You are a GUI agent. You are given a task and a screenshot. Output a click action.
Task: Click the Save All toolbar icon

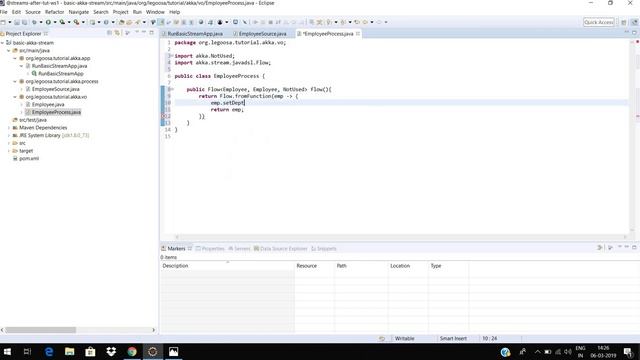pyautogui.click(x=24, y=22)
